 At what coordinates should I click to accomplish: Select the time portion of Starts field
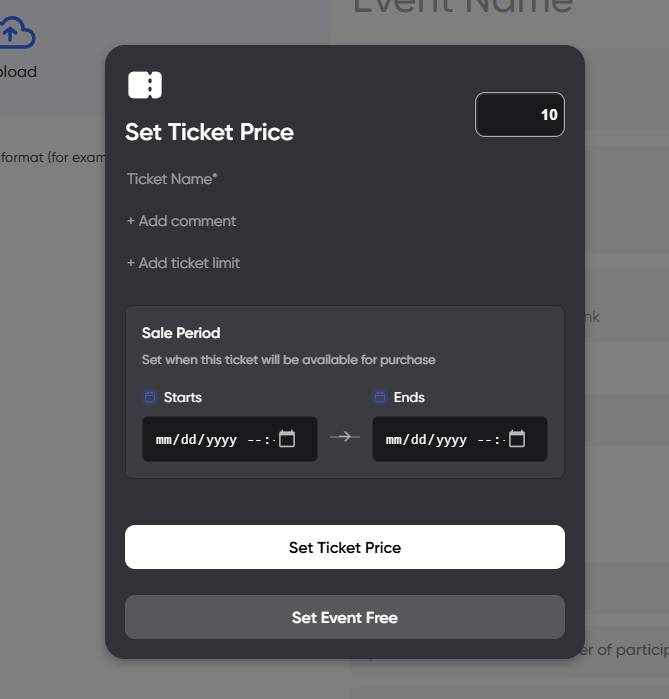pyautogui.click(x=257, y=440)
